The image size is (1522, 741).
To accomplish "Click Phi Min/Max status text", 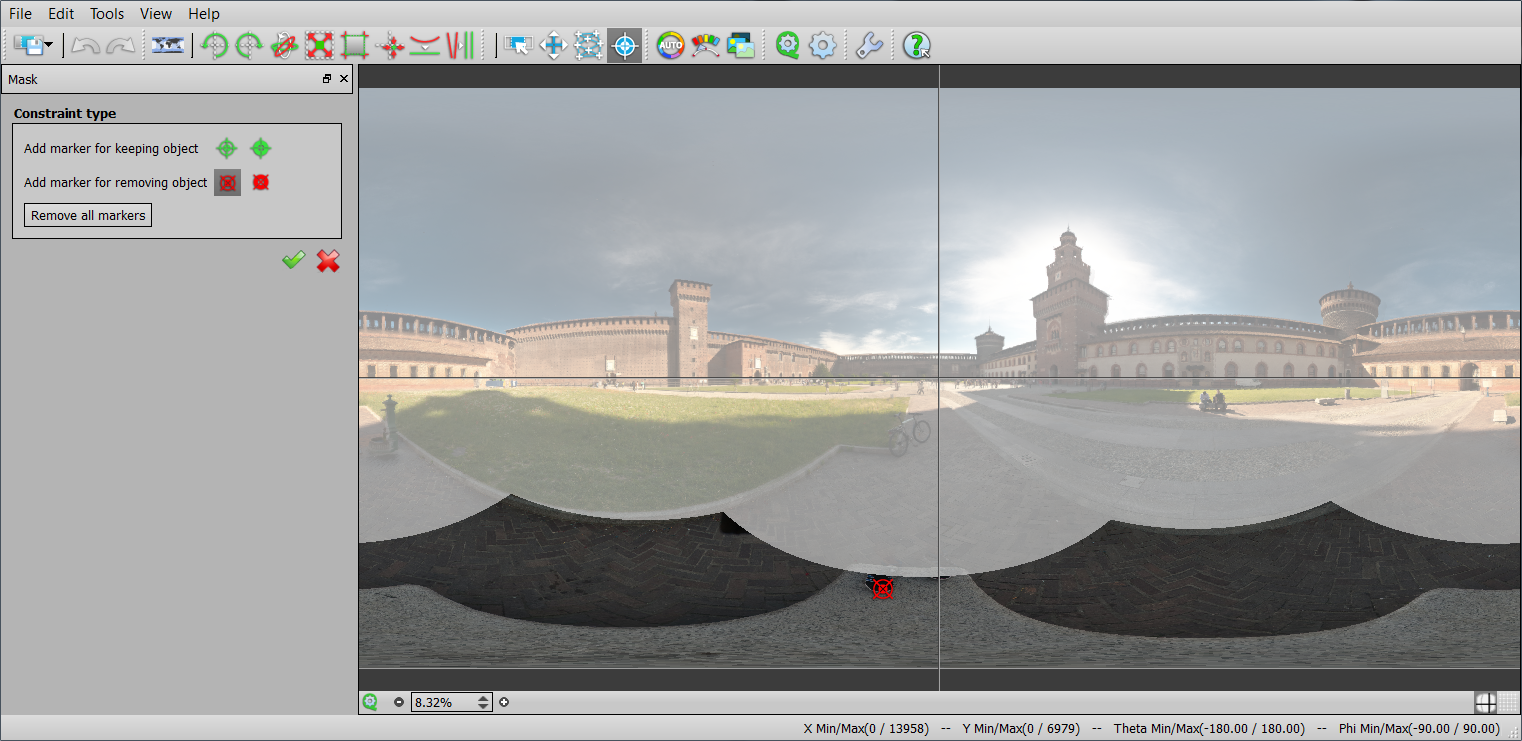I will (1419, 729).
